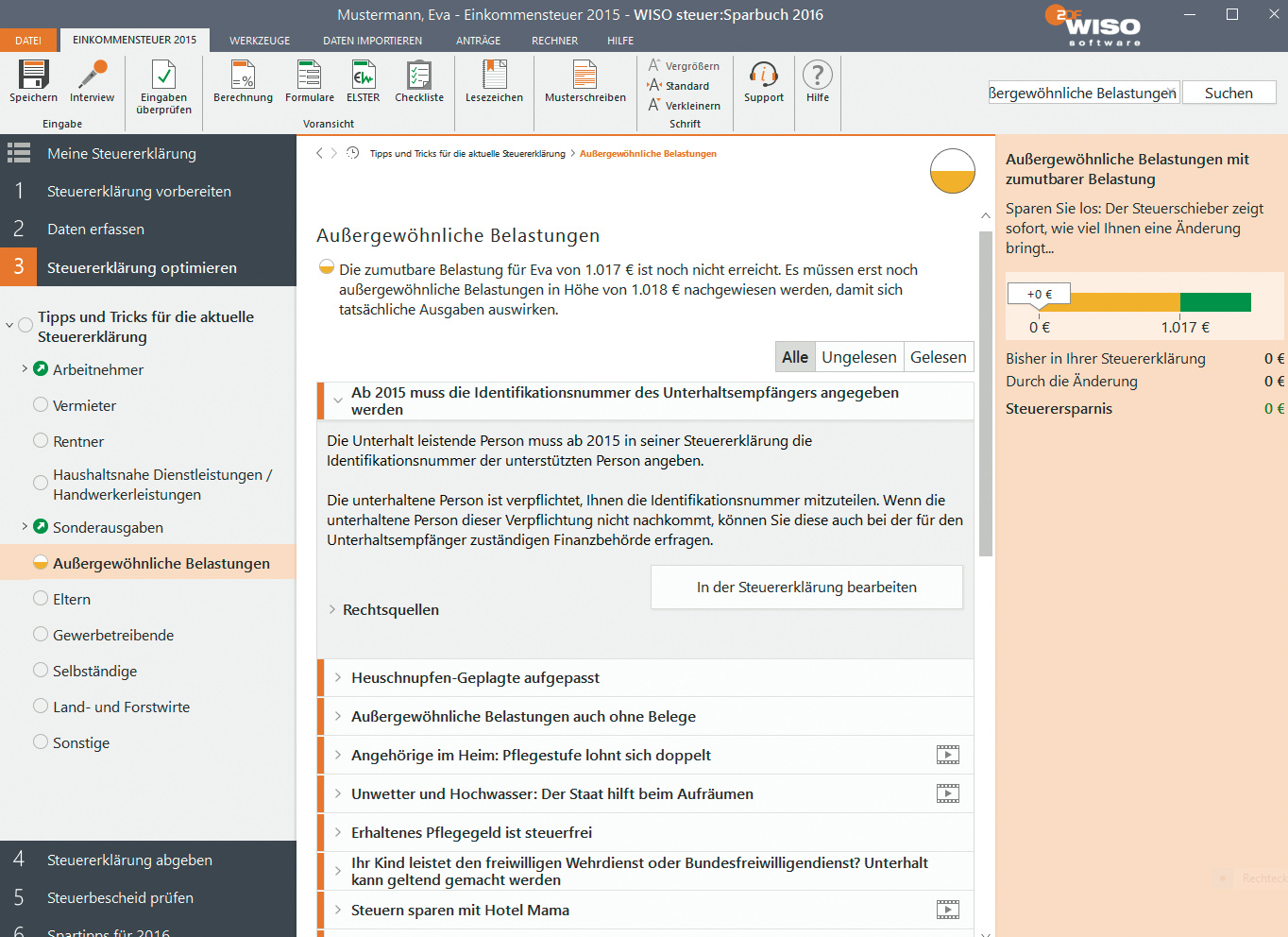Viewport: 1288px width, 937px height.
Task: Open the Support headset icon
Action: [763, 76]
